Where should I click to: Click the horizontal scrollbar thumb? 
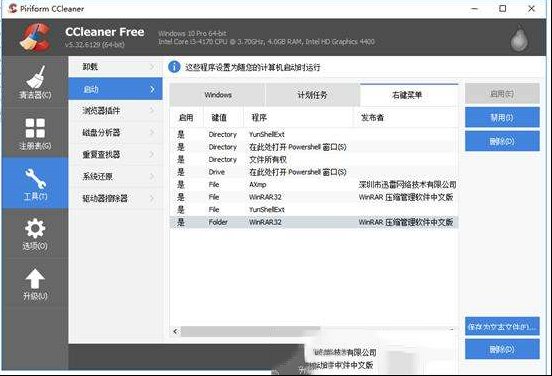tap(250, 331)
